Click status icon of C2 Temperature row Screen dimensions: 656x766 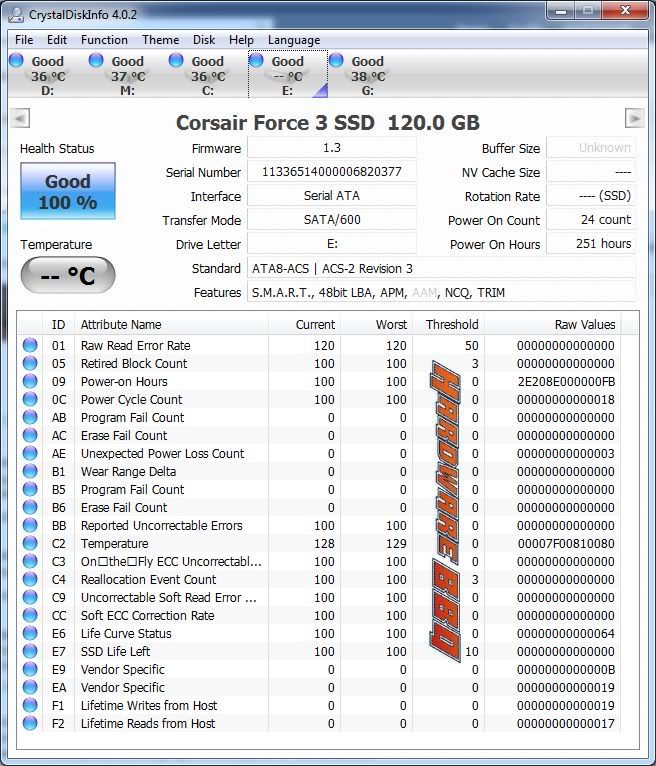tap(30, 543)
